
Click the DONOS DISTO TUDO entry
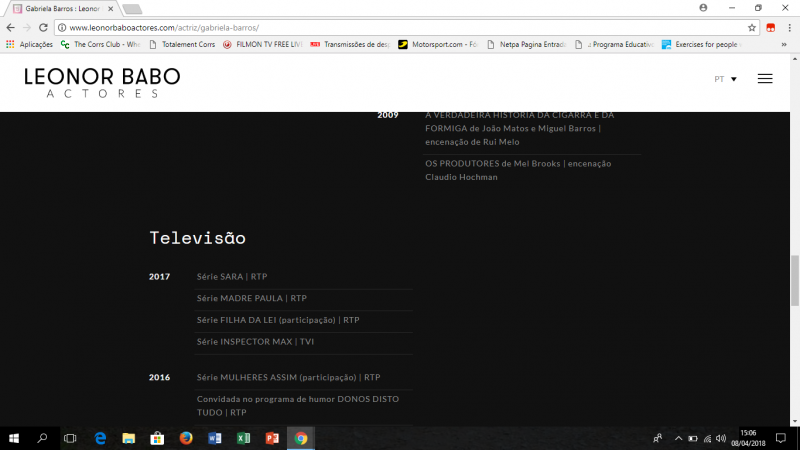coord(298,406)
